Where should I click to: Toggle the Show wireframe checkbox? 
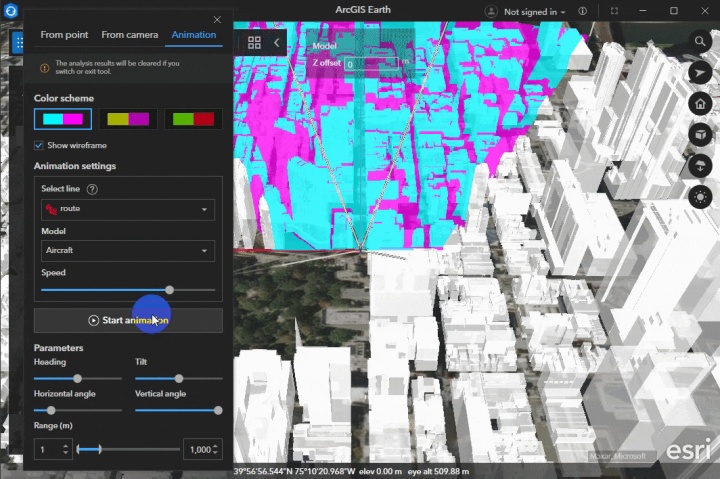pos(39,146)
